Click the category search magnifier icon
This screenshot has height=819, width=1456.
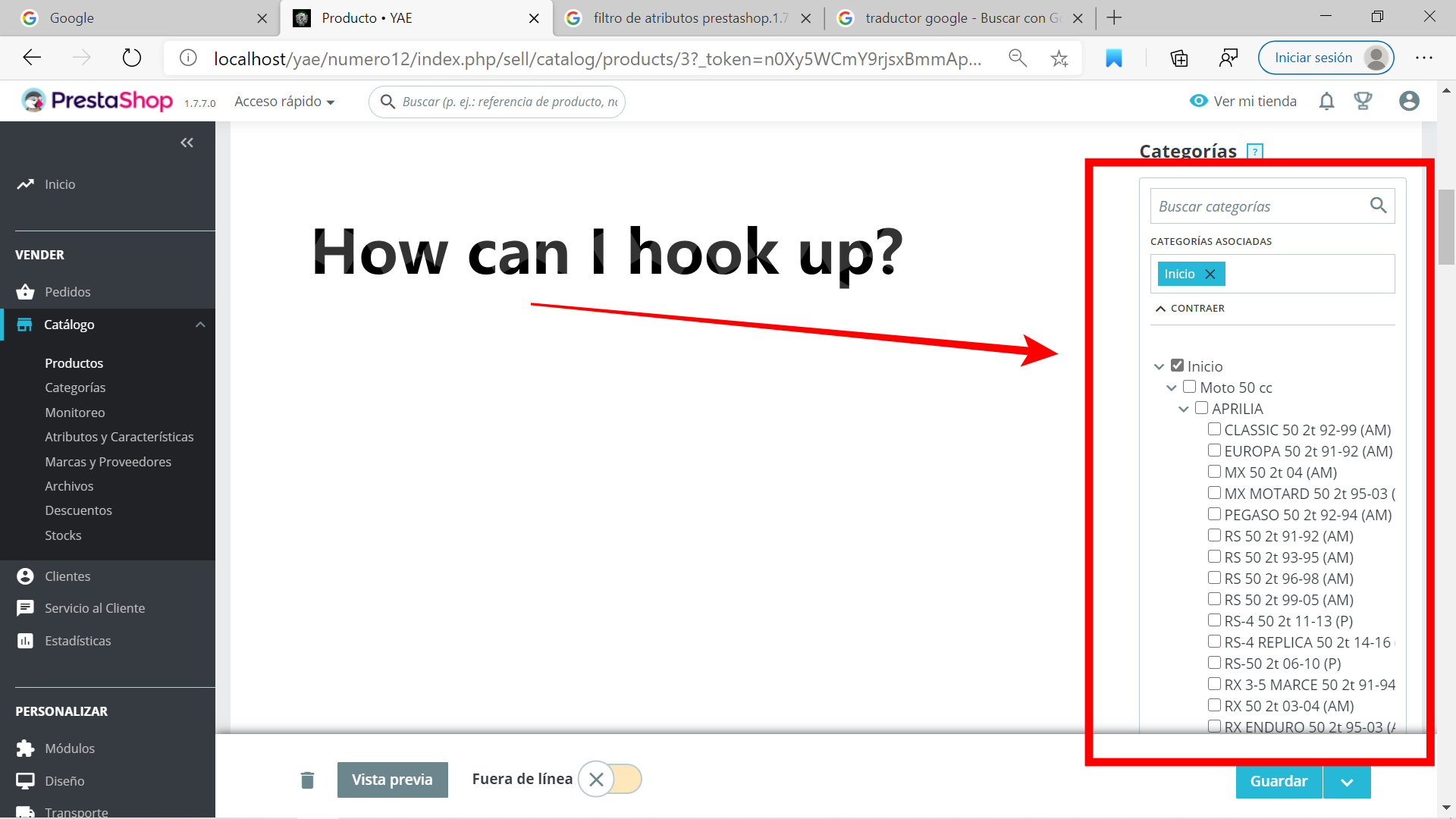point(1378,206)
